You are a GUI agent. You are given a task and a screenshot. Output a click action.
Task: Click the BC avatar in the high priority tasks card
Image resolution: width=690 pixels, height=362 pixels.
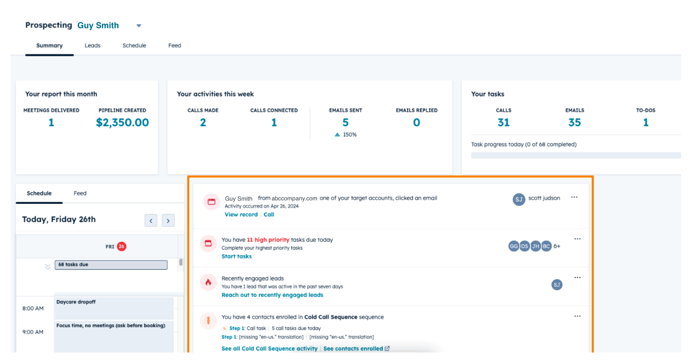pyautogui.click(x=546, y=246)
